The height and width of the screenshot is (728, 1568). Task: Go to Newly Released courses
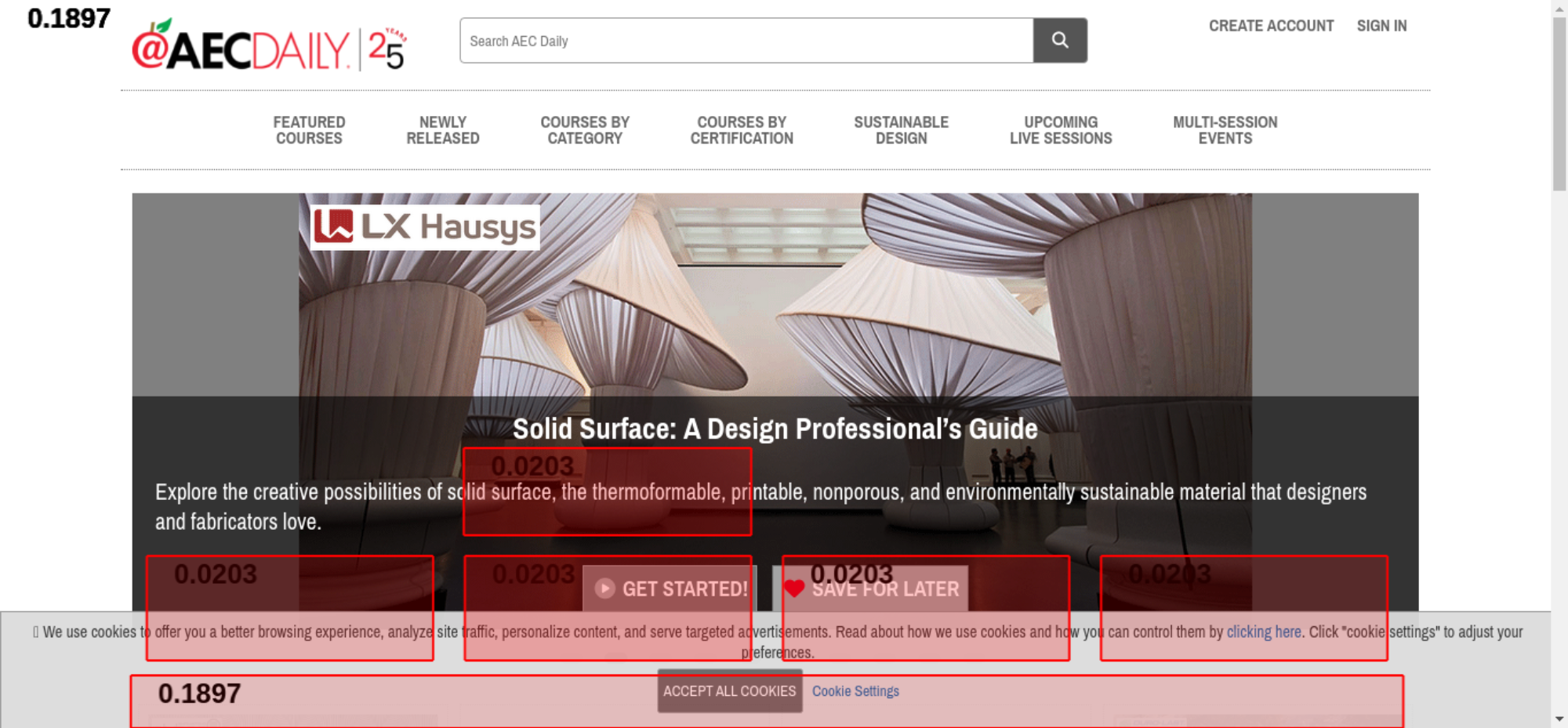click(x=442, y=130)
